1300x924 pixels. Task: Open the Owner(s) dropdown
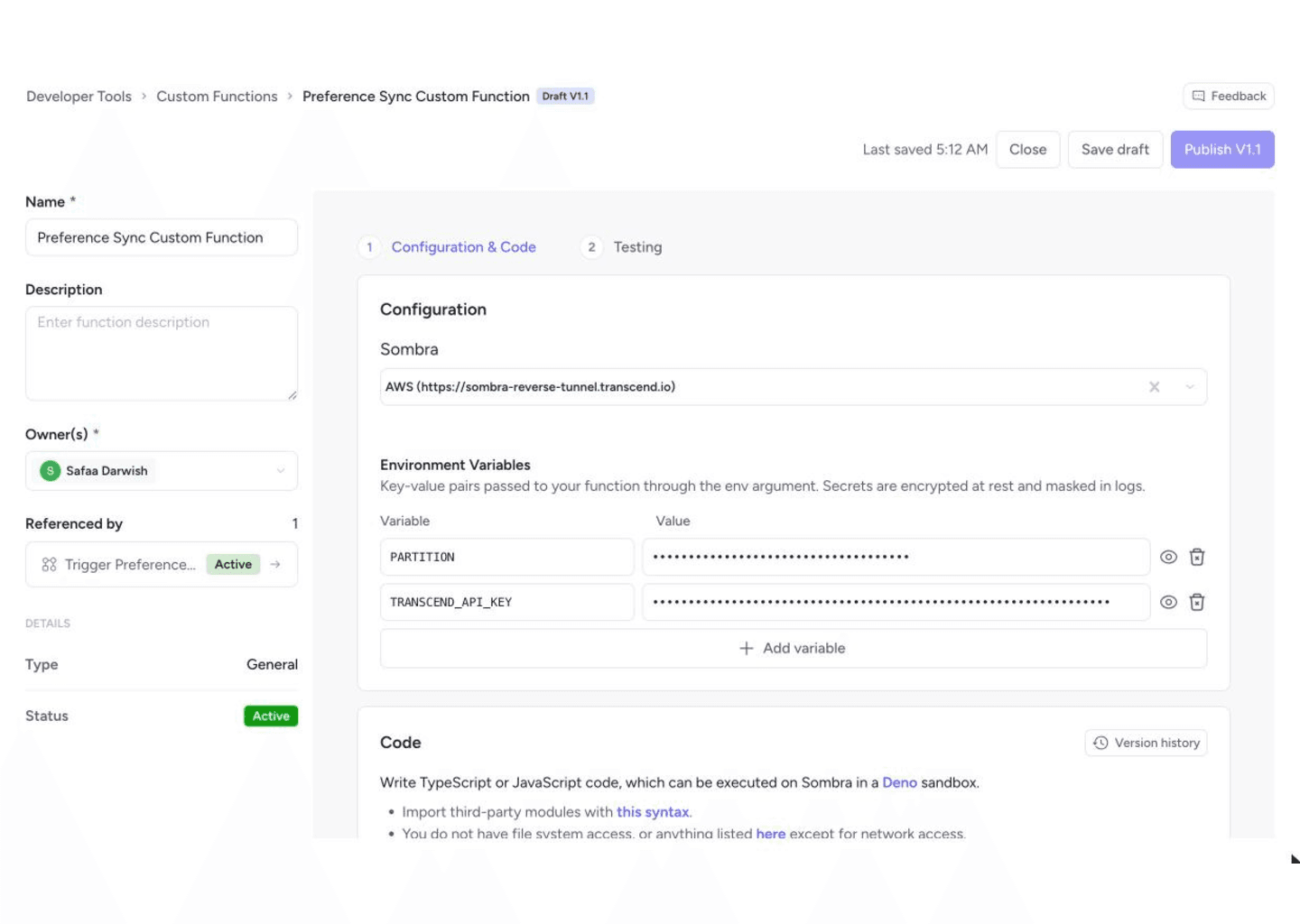162,471
